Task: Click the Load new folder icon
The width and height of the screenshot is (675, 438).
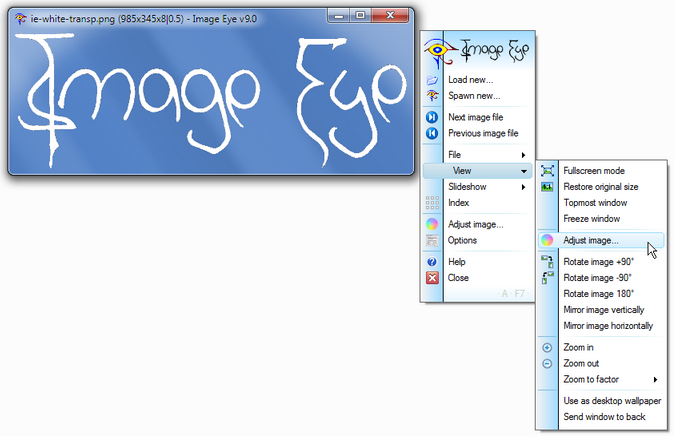Action: pyautogui.click(x=432, y=80)
